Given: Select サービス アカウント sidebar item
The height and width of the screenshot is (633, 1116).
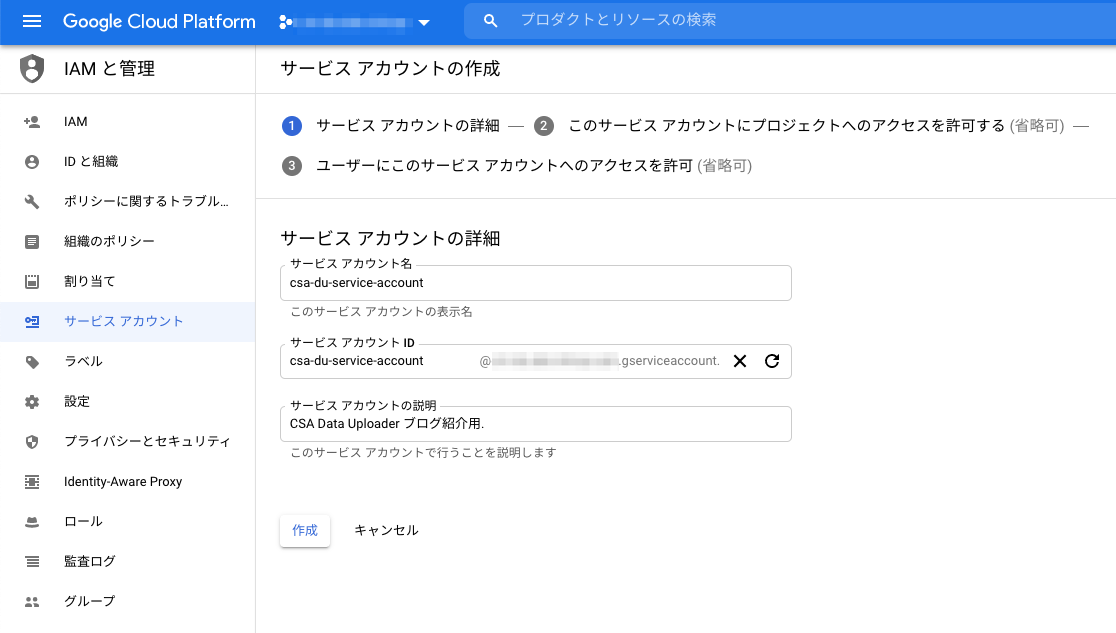Looking at the screenshot, I should [127, 322].
